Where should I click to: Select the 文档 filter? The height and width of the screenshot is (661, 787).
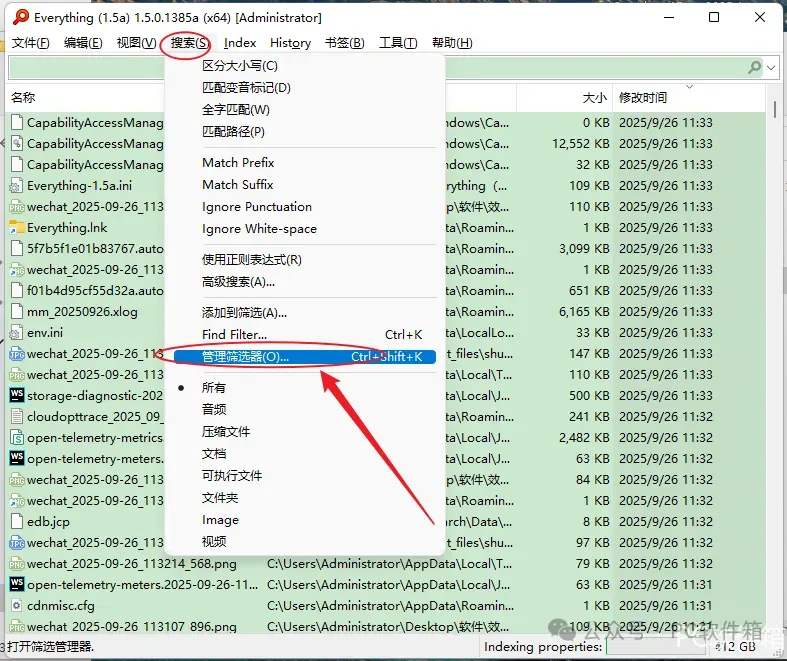pos(305,454)
